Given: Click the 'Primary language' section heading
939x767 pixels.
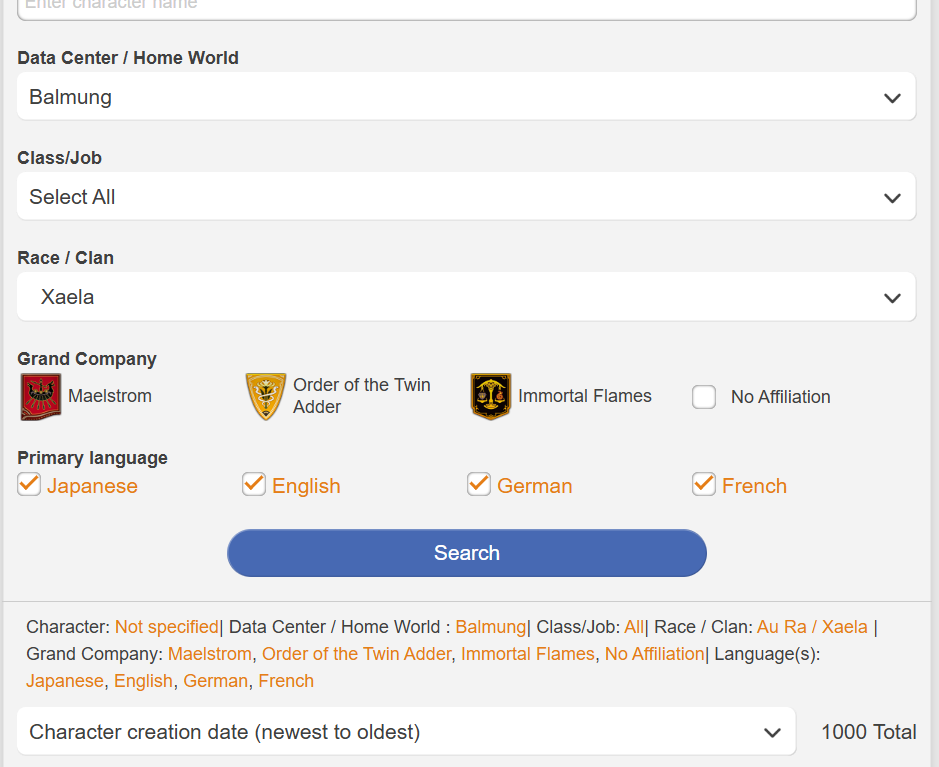Looking at the screenshot, I should [x=92, y=458].
